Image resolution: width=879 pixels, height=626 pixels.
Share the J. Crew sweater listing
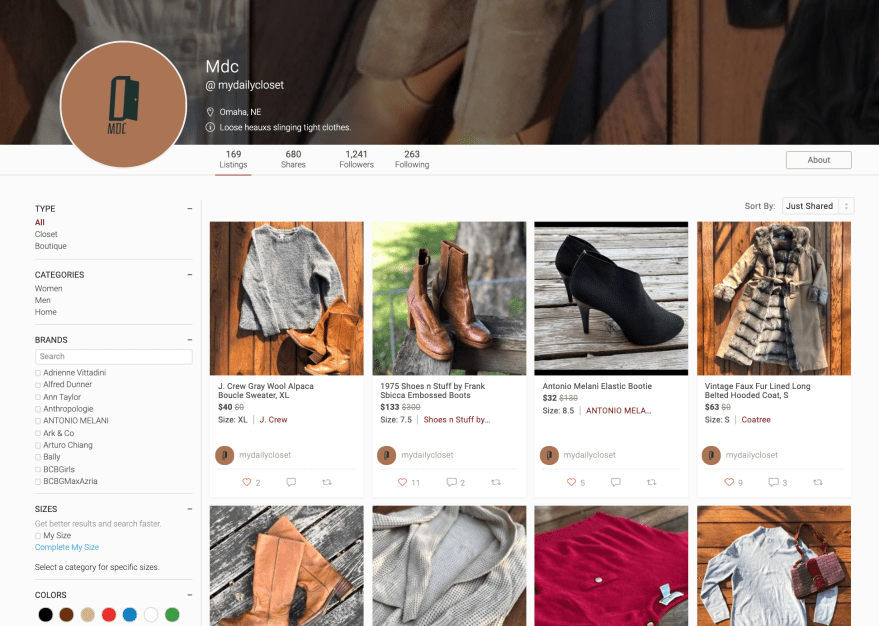click(x=326, y=482)
